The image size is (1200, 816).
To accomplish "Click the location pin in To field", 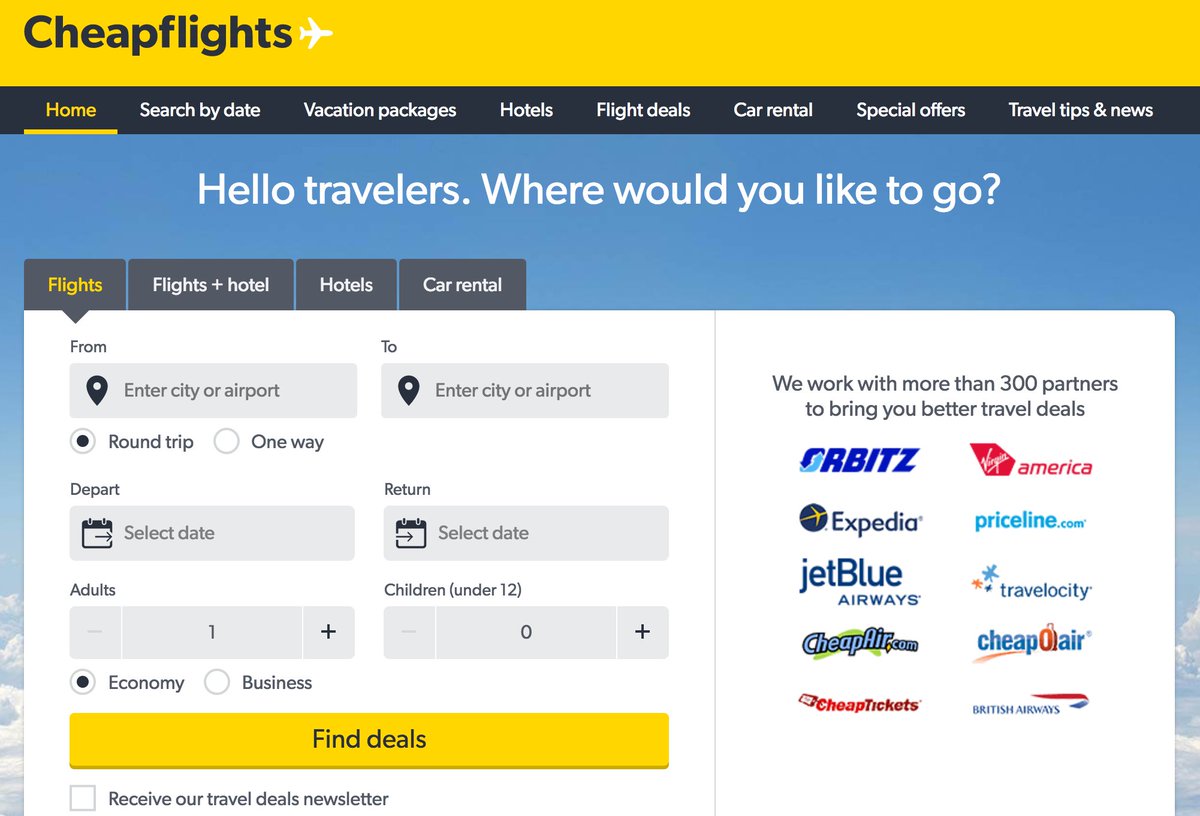I will (408, 391).
